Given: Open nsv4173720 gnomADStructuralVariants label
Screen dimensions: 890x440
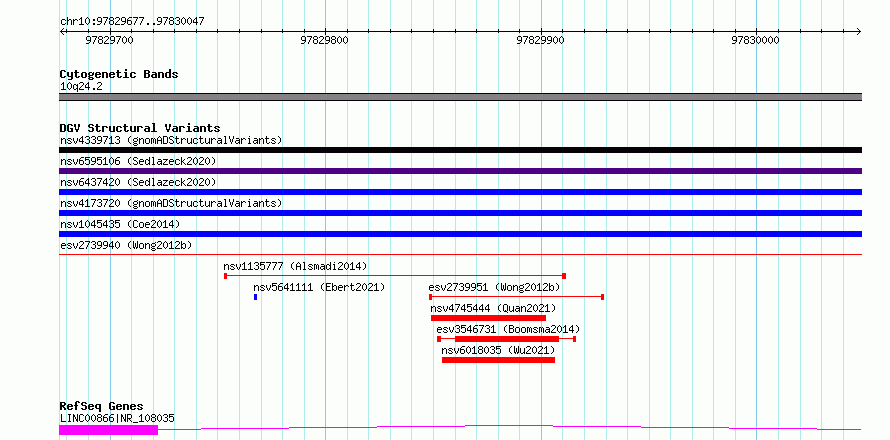Looking at the screenshot, I should point(171,203).
